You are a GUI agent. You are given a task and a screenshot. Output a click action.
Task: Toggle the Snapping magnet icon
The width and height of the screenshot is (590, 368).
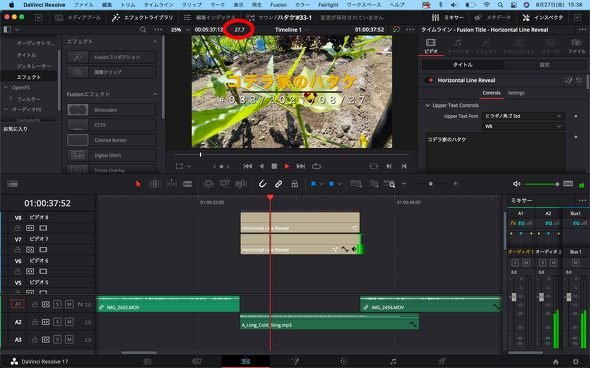pos(262,184)
